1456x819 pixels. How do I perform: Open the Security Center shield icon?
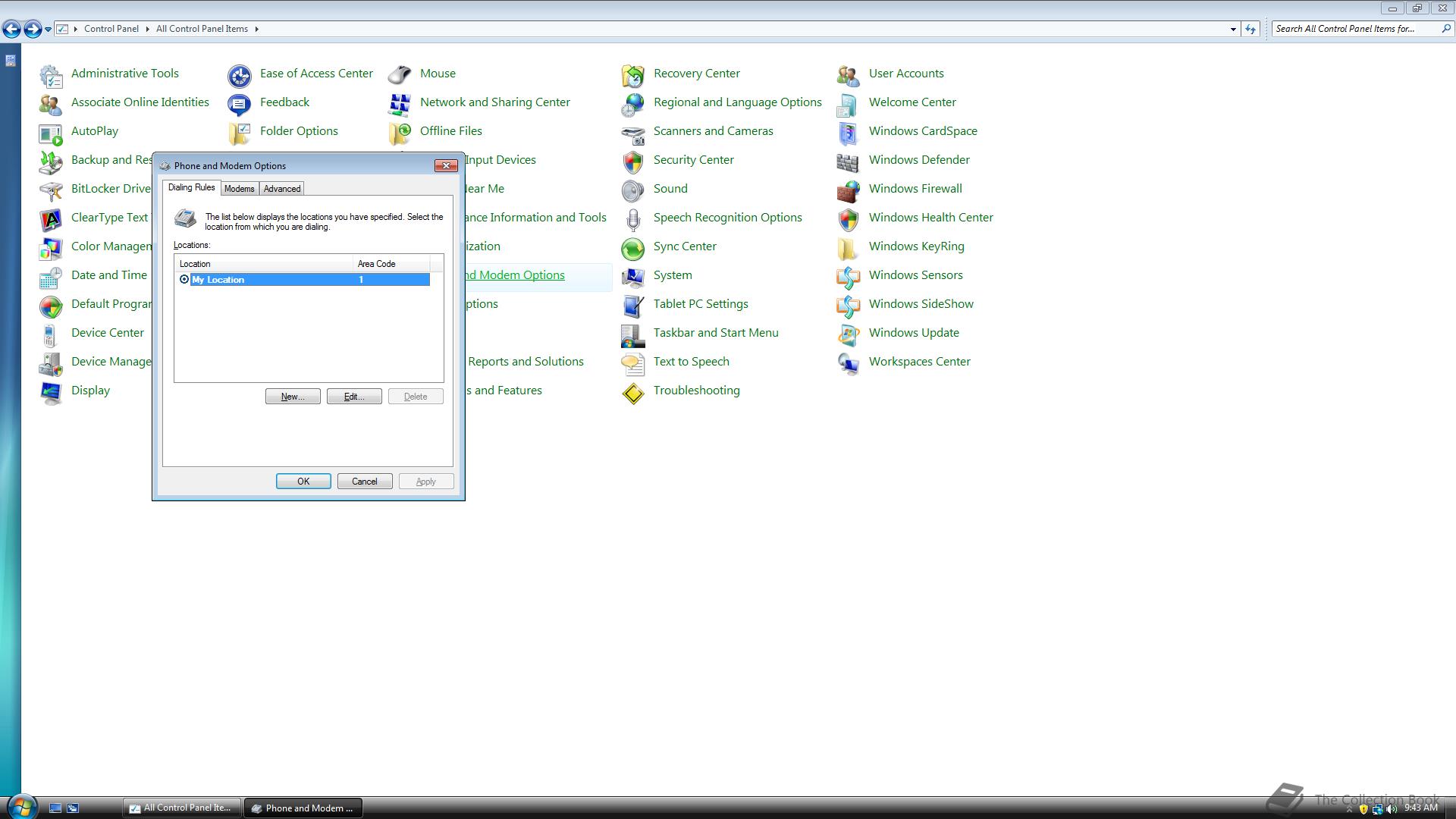coord(633,162)
